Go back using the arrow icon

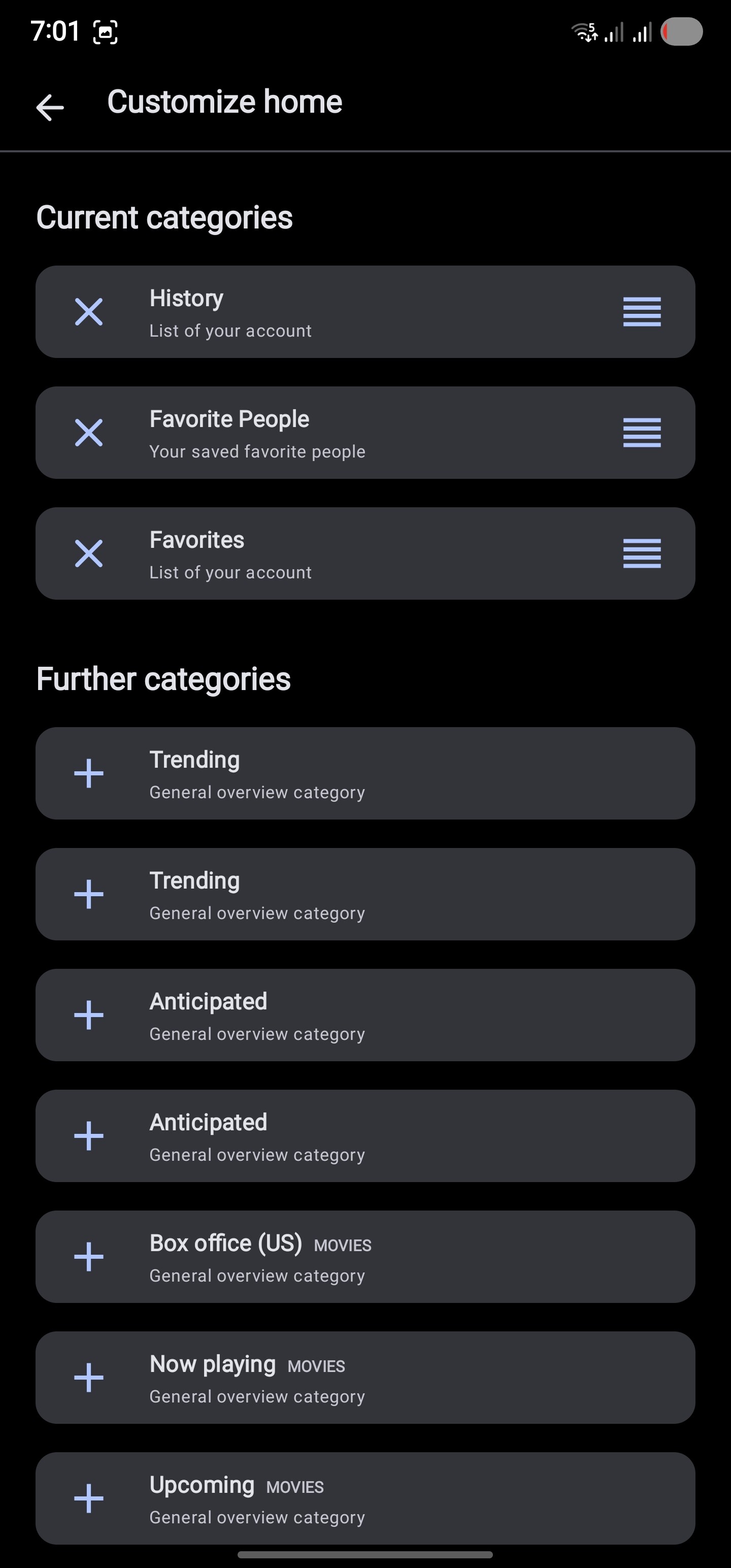[50, 107]
